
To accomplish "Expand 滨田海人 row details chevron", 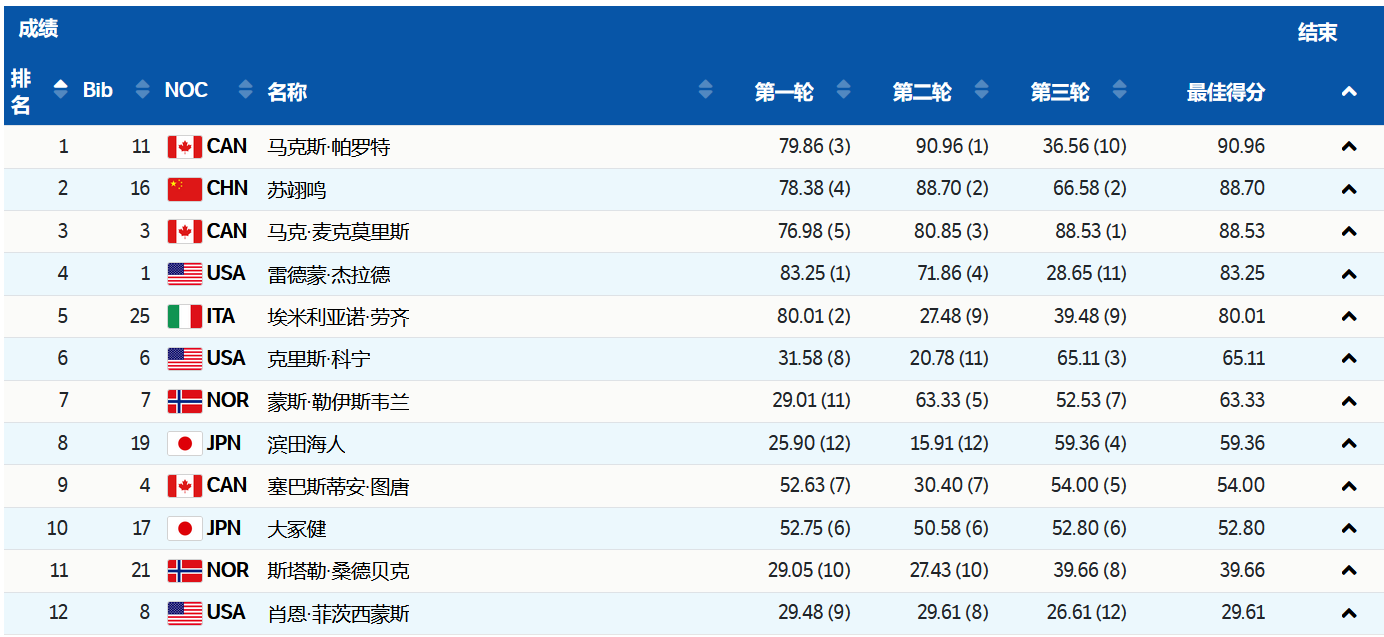I will click(1349, 443).
